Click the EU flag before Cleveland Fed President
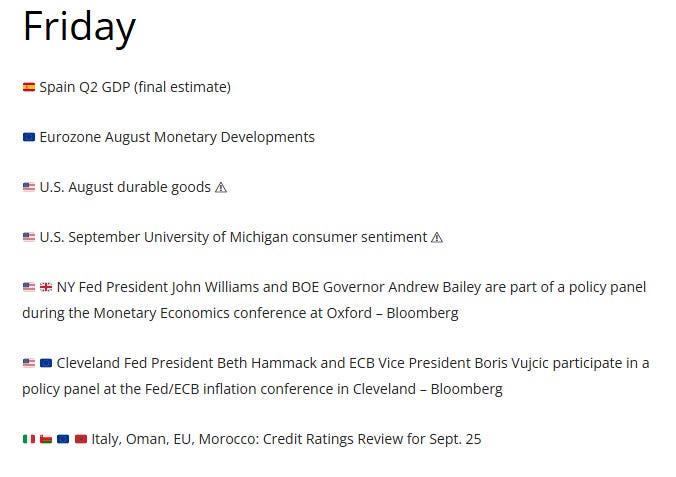Viewport: 676px width, 477px height. coord(46,363)
